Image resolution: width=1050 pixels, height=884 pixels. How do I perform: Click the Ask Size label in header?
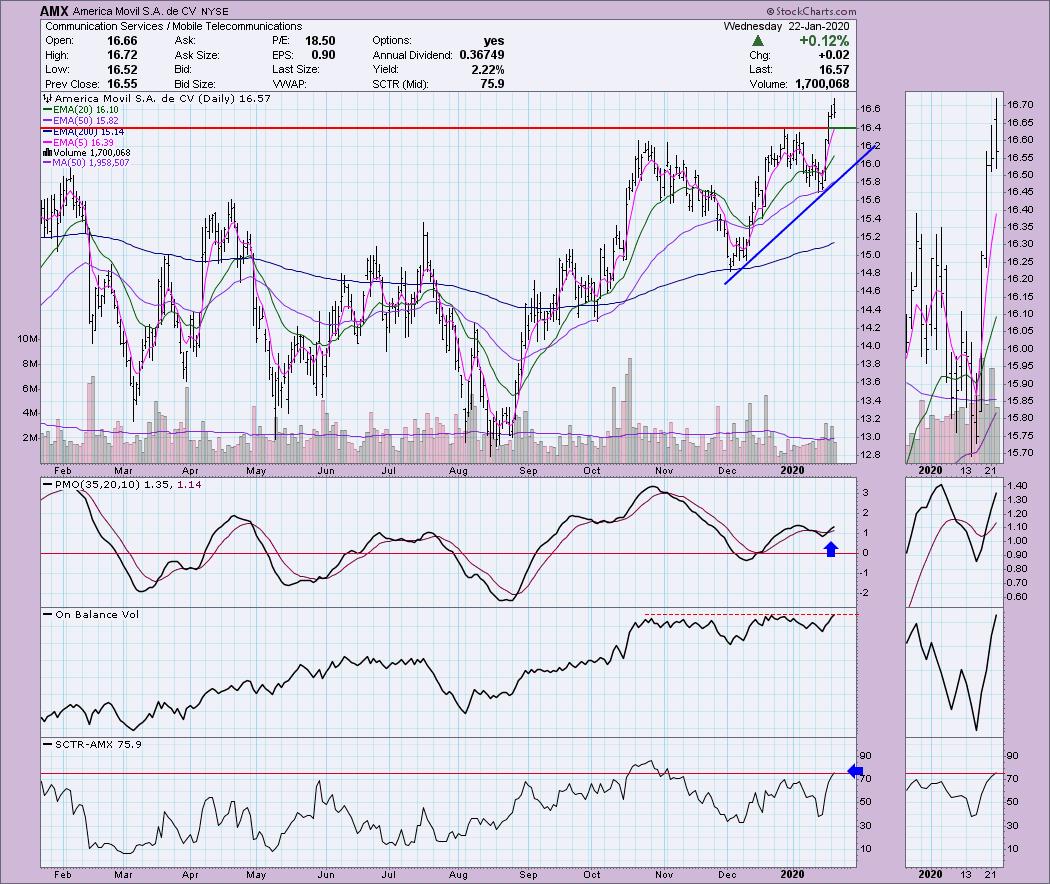pos(197,55)
